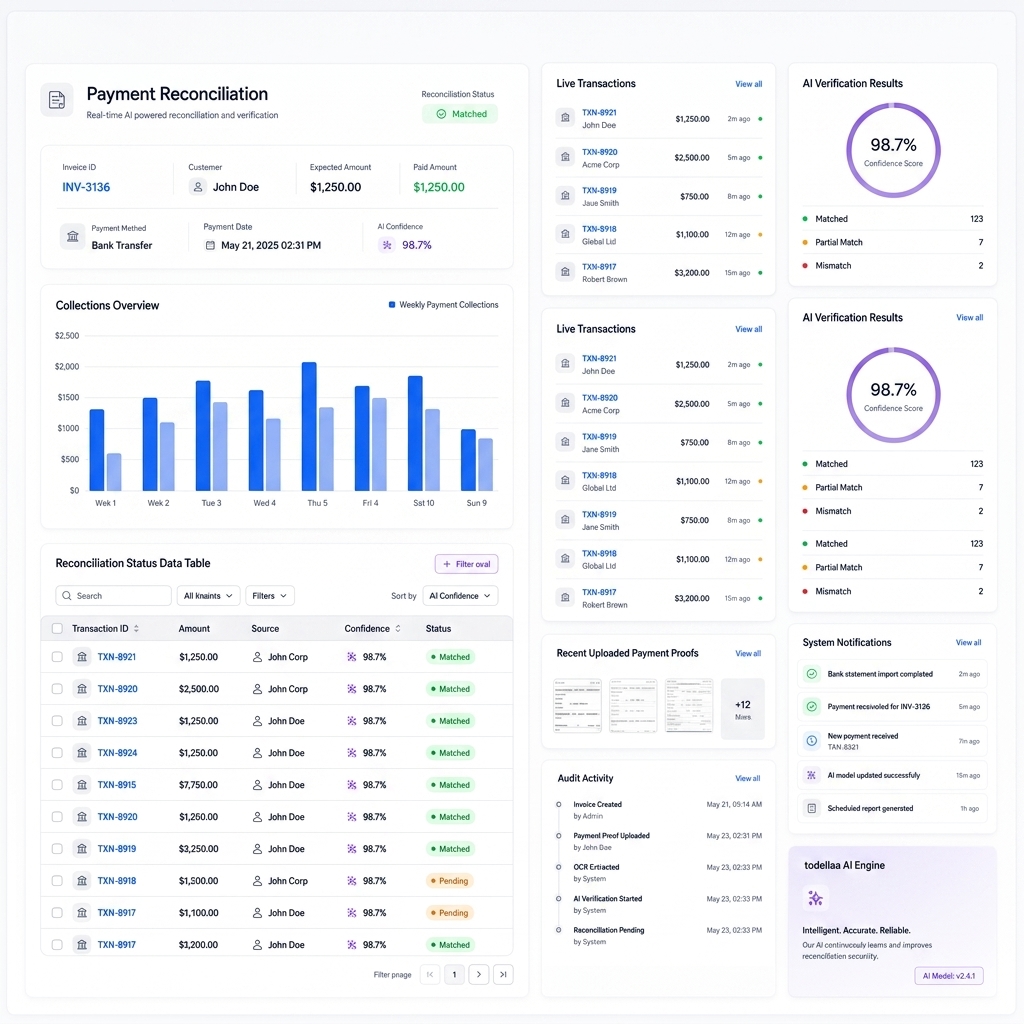
Task: Select the TXN-8919 $3,250.00 row checkbox
Action: [x=57, y=849]
